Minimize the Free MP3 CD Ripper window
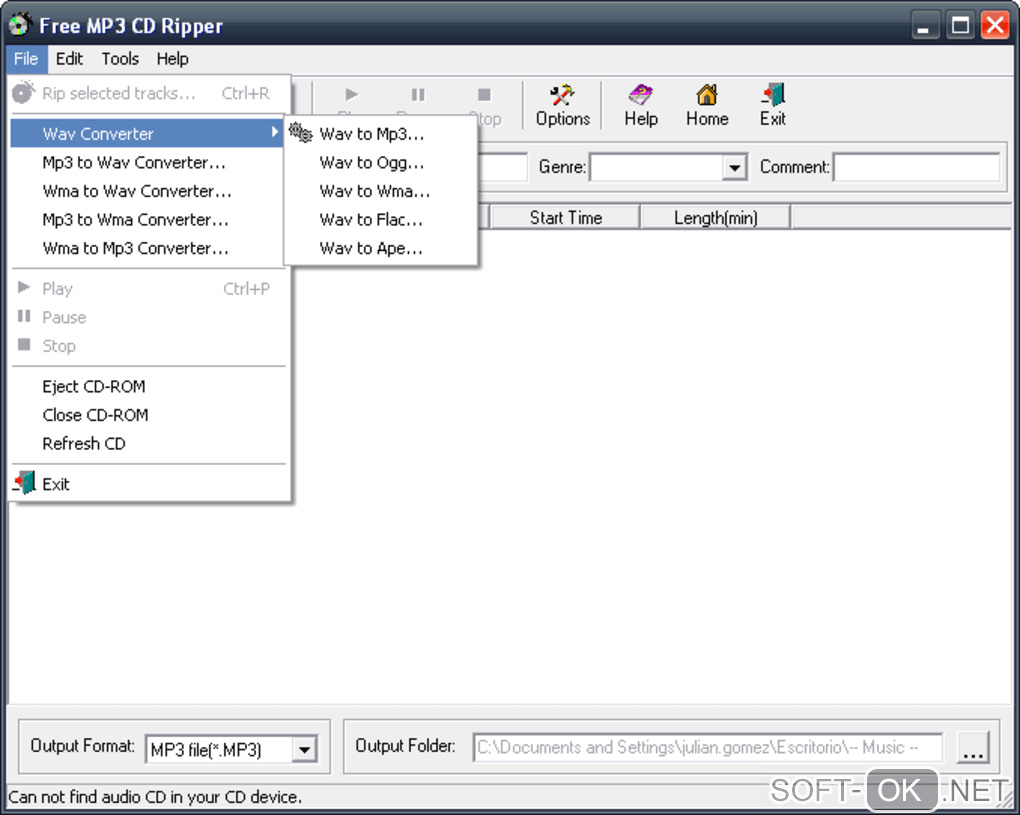 click(x=924, y=26)
